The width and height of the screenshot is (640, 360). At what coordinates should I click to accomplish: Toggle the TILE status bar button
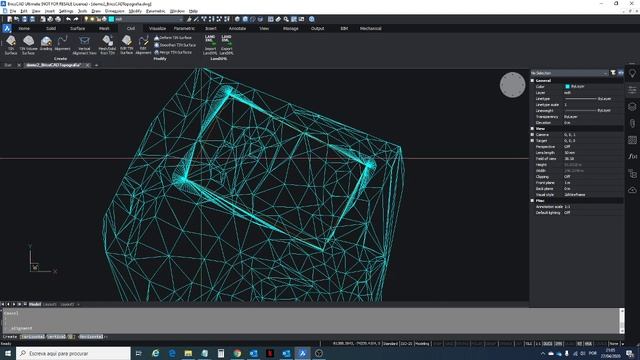click(529, 344)
